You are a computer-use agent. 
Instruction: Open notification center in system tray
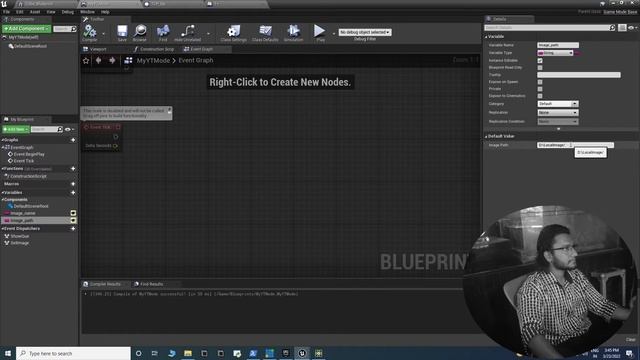(629, 353)
